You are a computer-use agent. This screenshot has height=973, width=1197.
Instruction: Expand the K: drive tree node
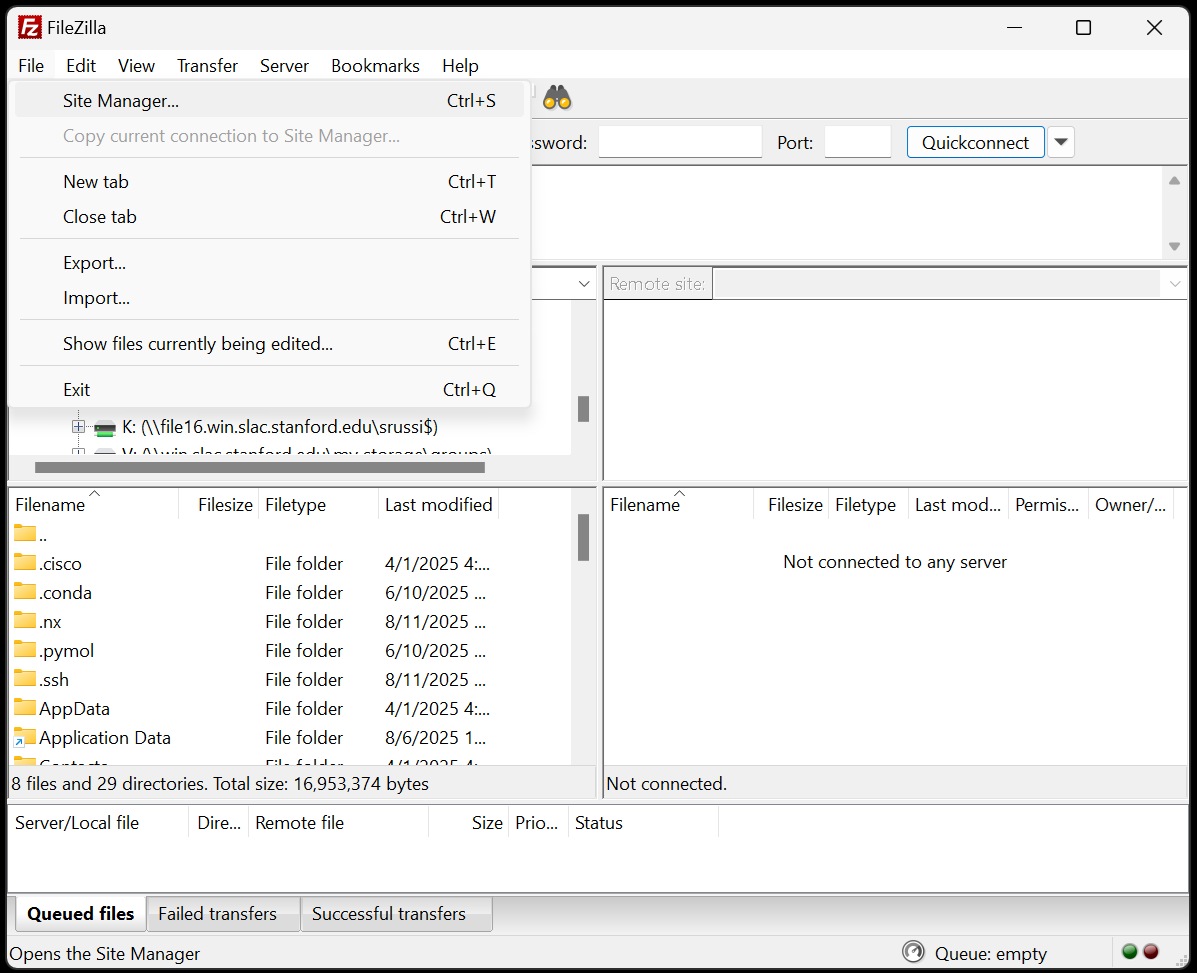(x=78, y=427)
